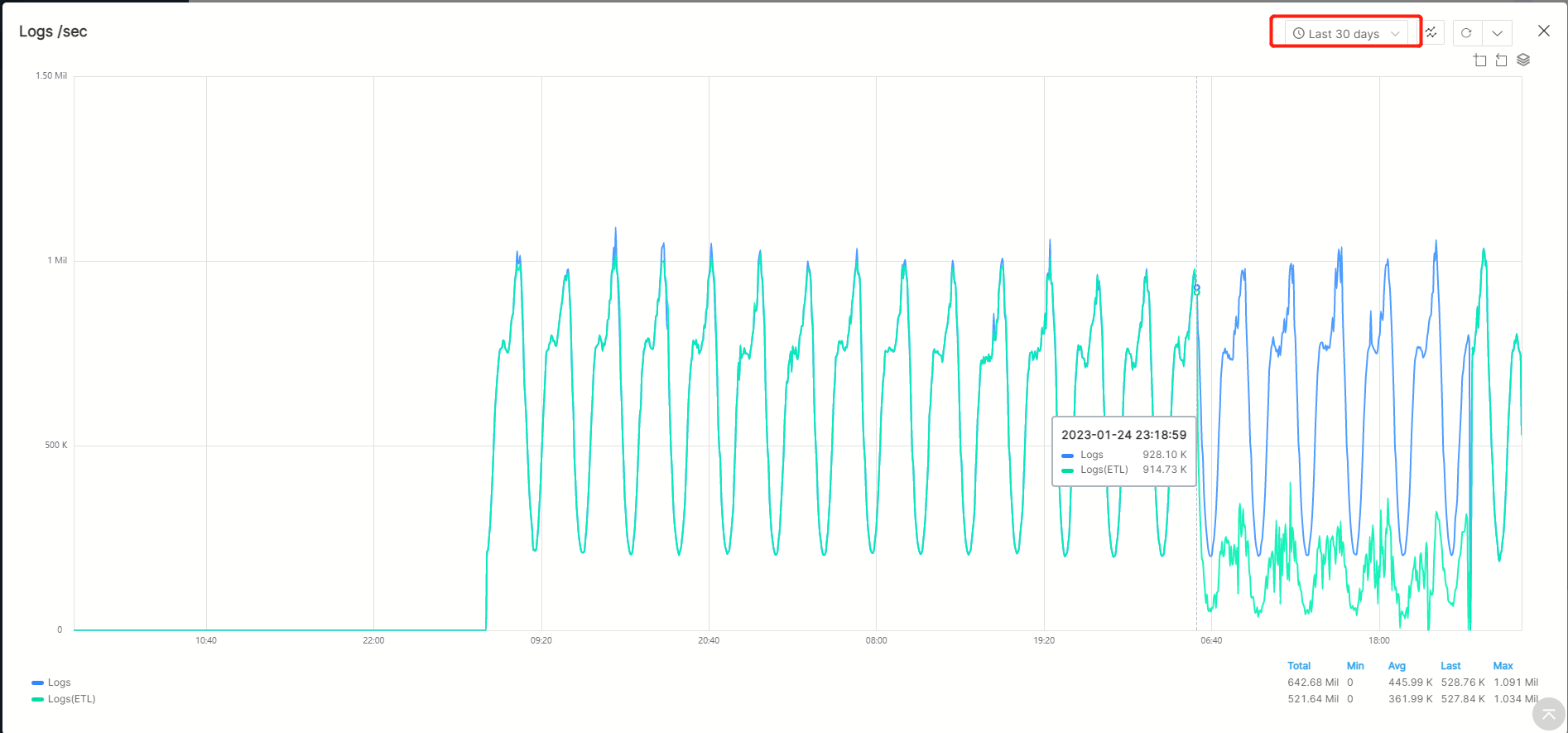Viewport: 1568px width, 733px height.
Task: Toggle the Logs(ETL) series in legend
Action: click(71, 699)
